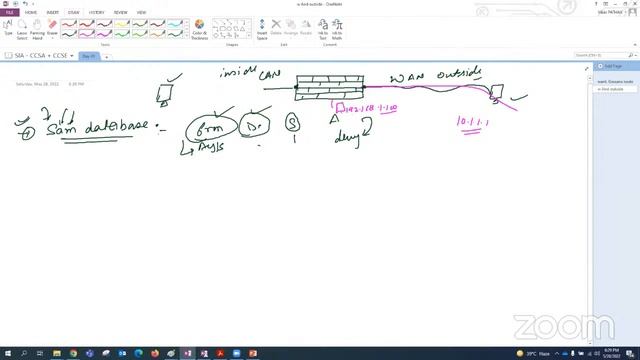Collapse the ribbon with the caret
Image resolution: width=640 pixels, height=360 pixels.
[x=635, y=44]
